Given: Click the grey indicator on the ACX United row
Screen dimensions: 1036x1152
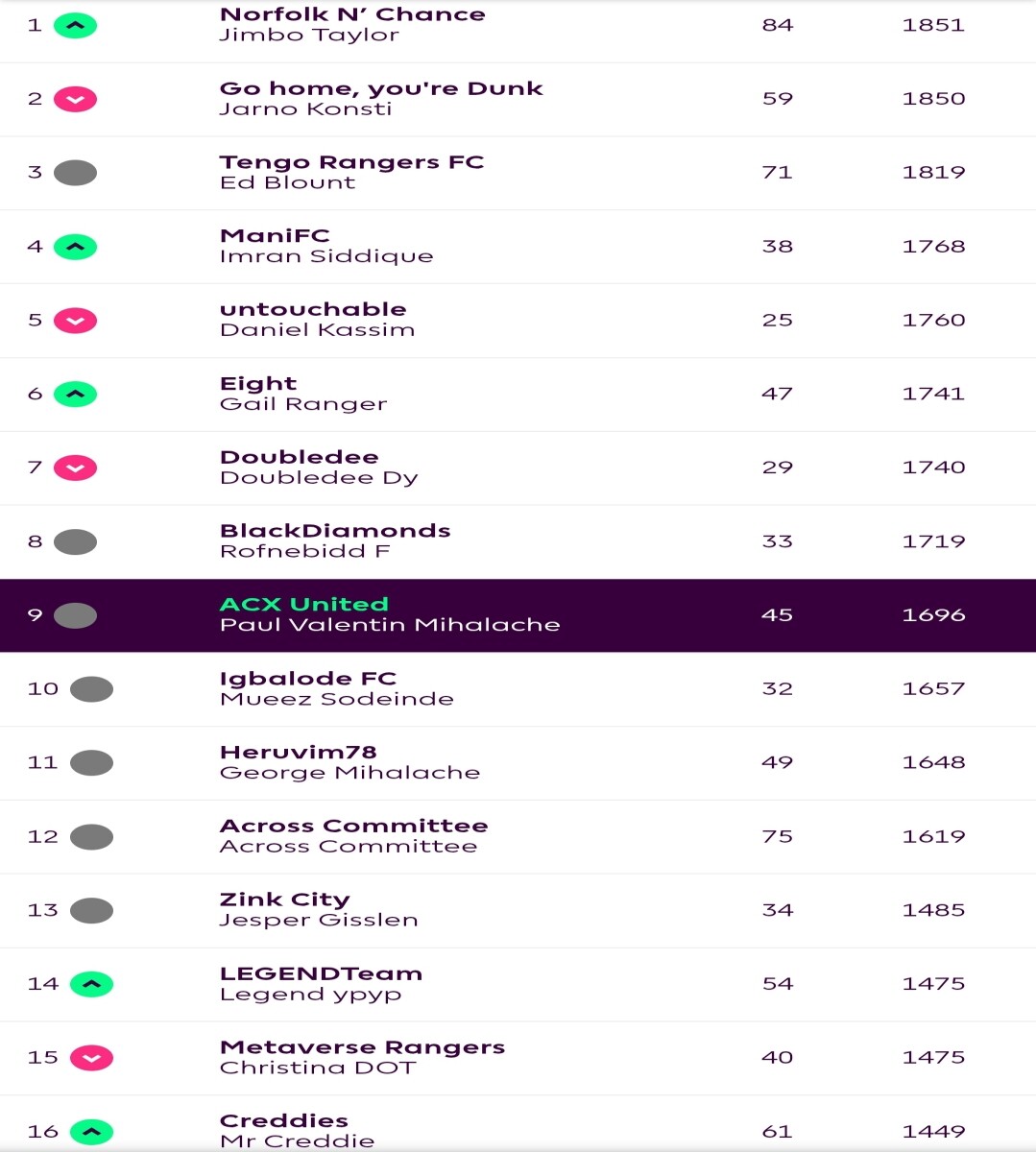Looking at the screenshot, I should pos(75,615).
